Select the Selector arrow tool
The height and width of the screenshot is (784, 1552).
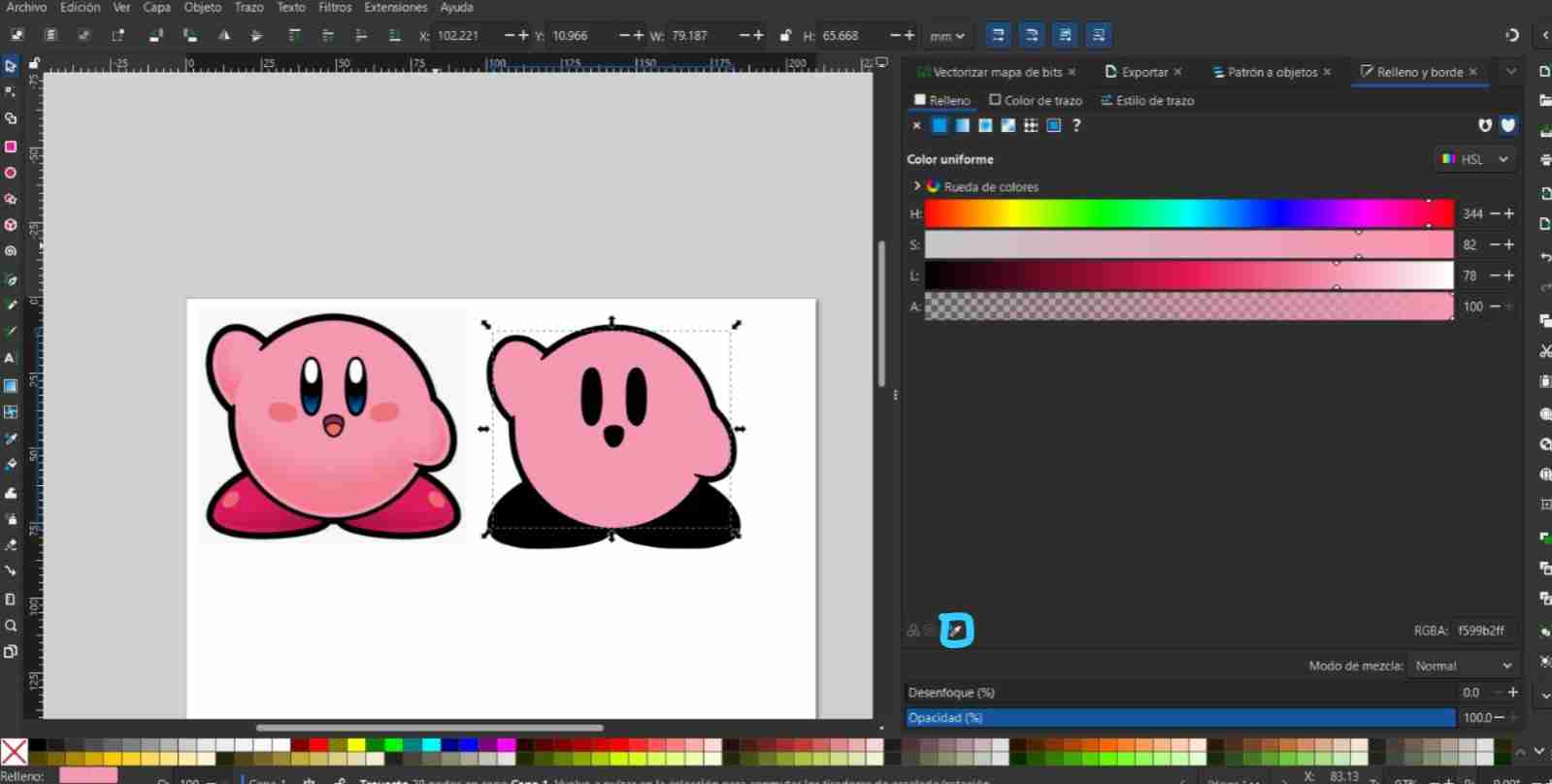click(x=11, y=66)
